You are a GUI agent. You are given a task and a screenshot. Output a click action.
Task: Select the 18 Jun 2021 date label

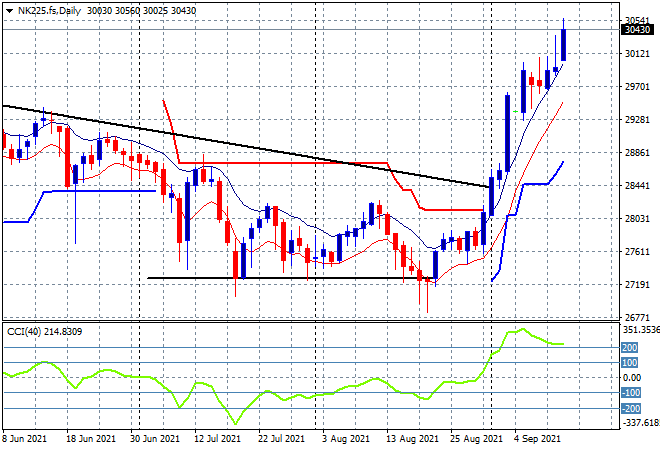(90, 439)
